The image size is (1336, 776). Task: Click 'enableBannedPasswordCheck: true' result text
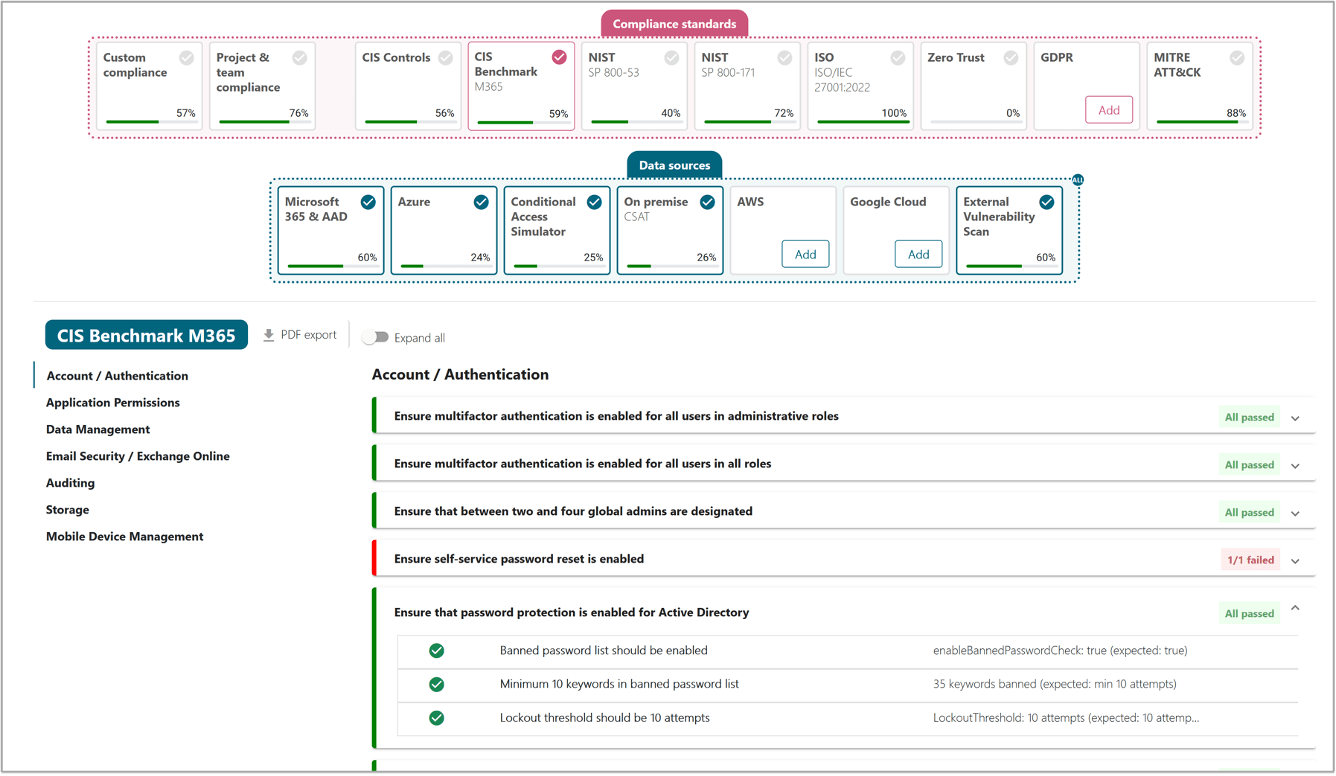click(x=1060, y=651)
